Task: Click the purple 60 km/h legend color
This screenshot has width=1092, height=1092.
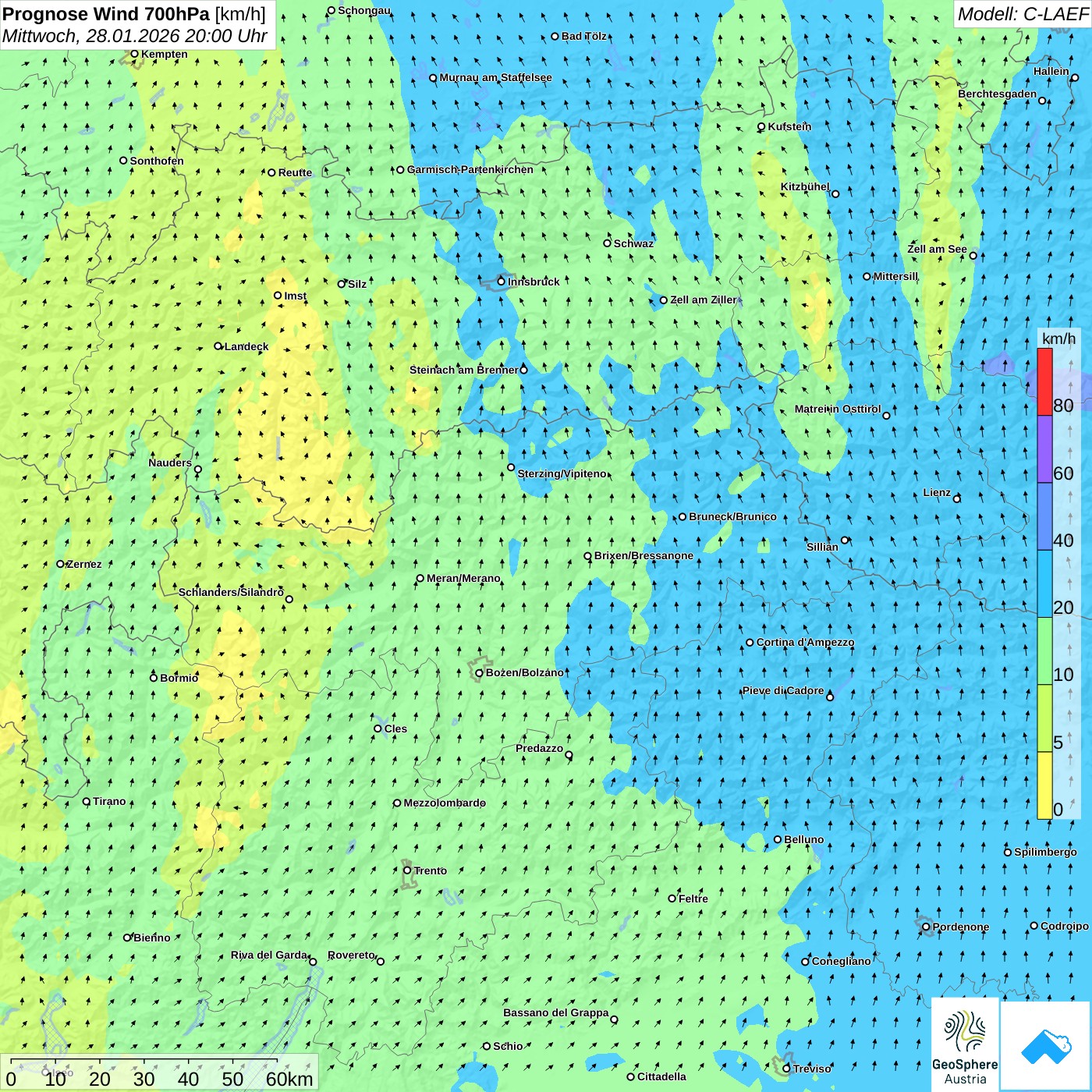Action: click(1044, 449)
